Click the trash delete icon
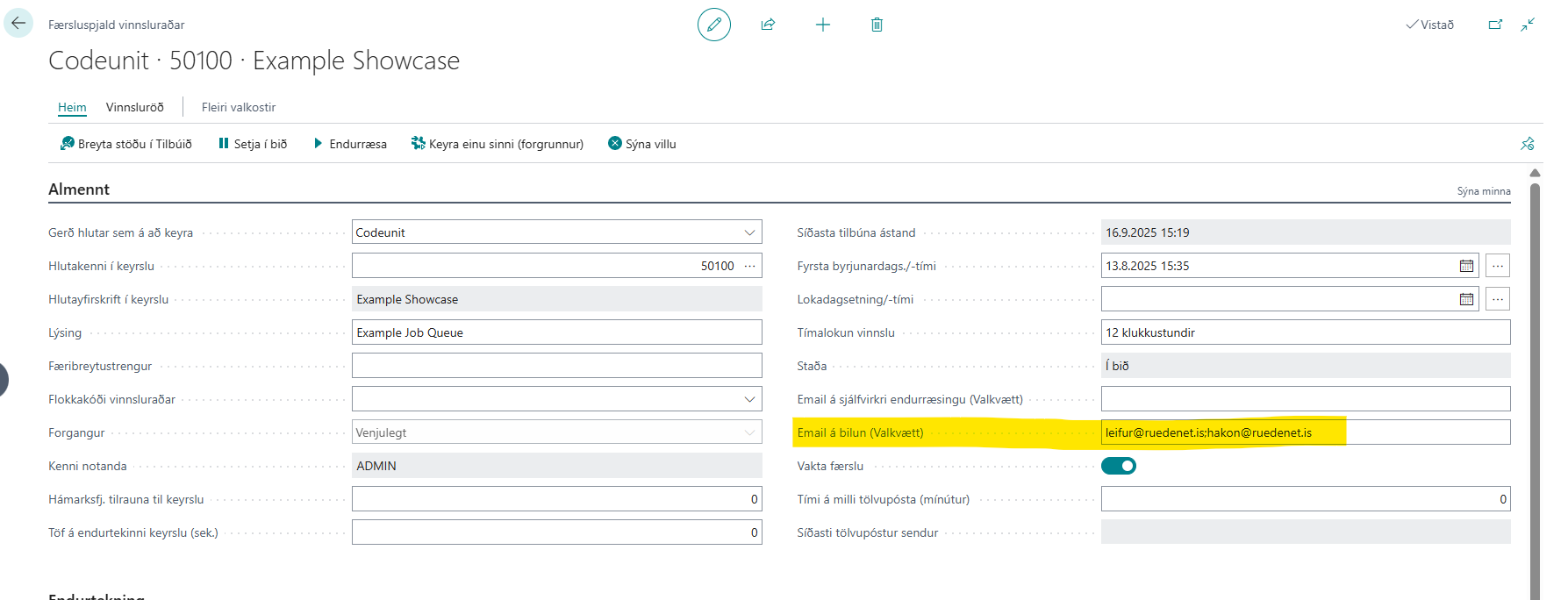Screen dimensions: 1568x600 coord(877,25)
